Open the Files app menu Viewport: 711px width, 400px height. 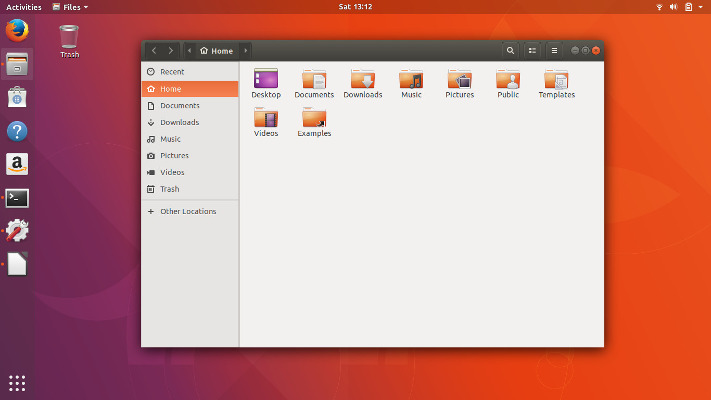(70, 7)
